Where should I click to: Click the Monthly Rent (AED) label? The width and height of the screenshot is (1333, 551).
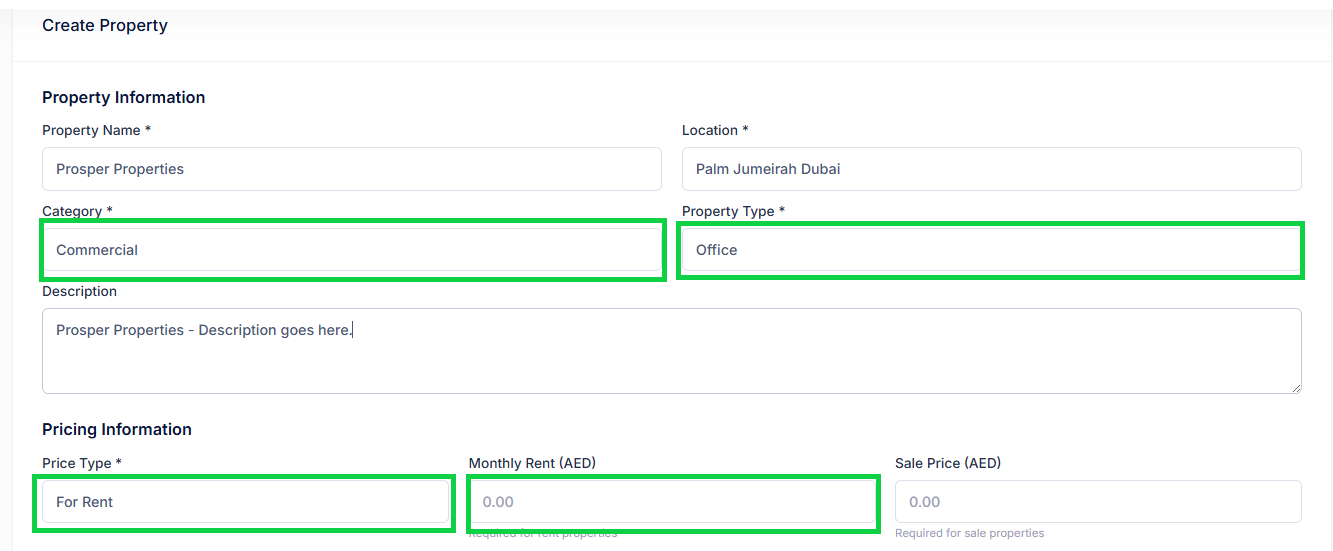532,463
